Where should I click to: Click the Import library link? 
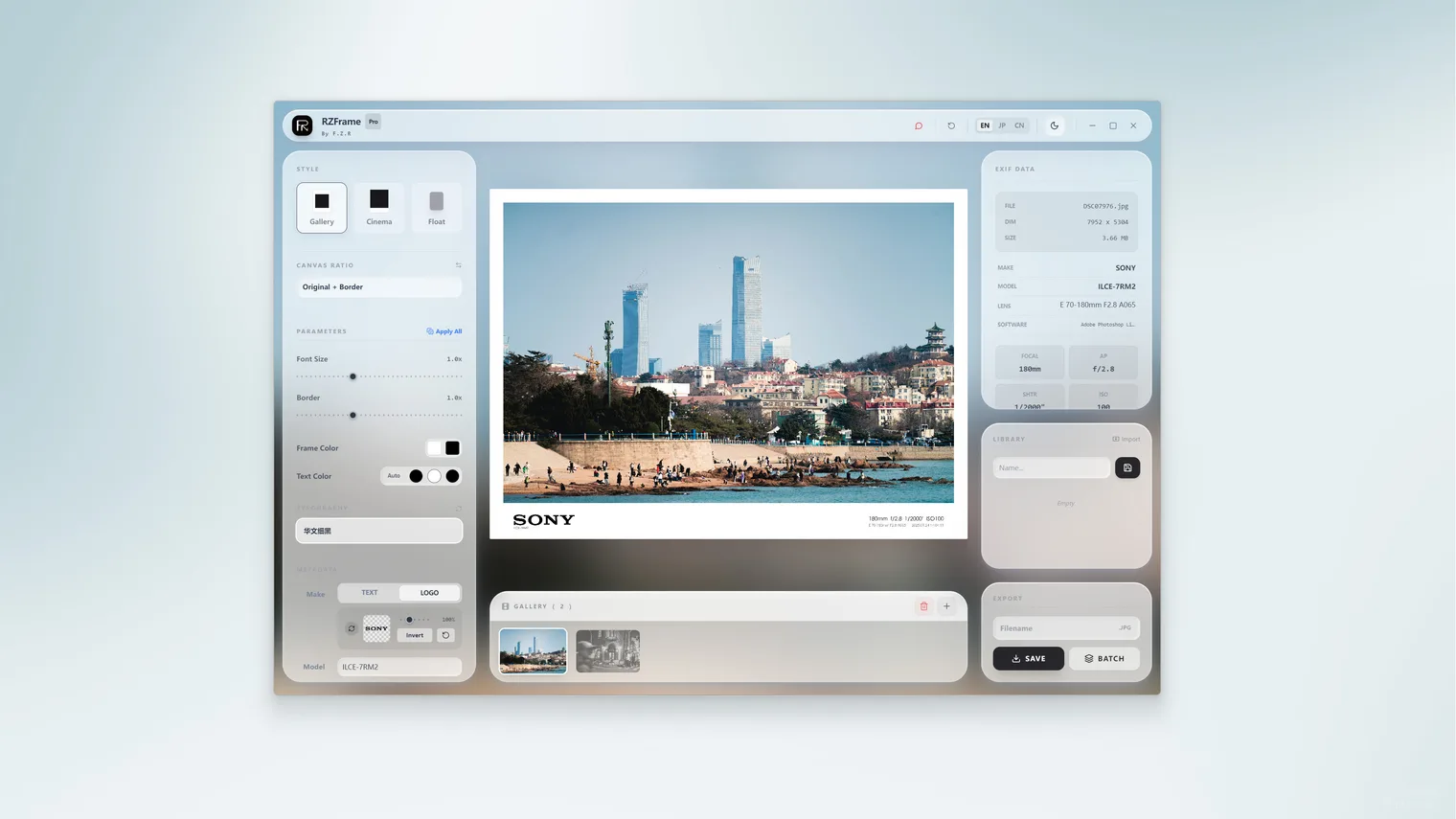pos(1126,439)
